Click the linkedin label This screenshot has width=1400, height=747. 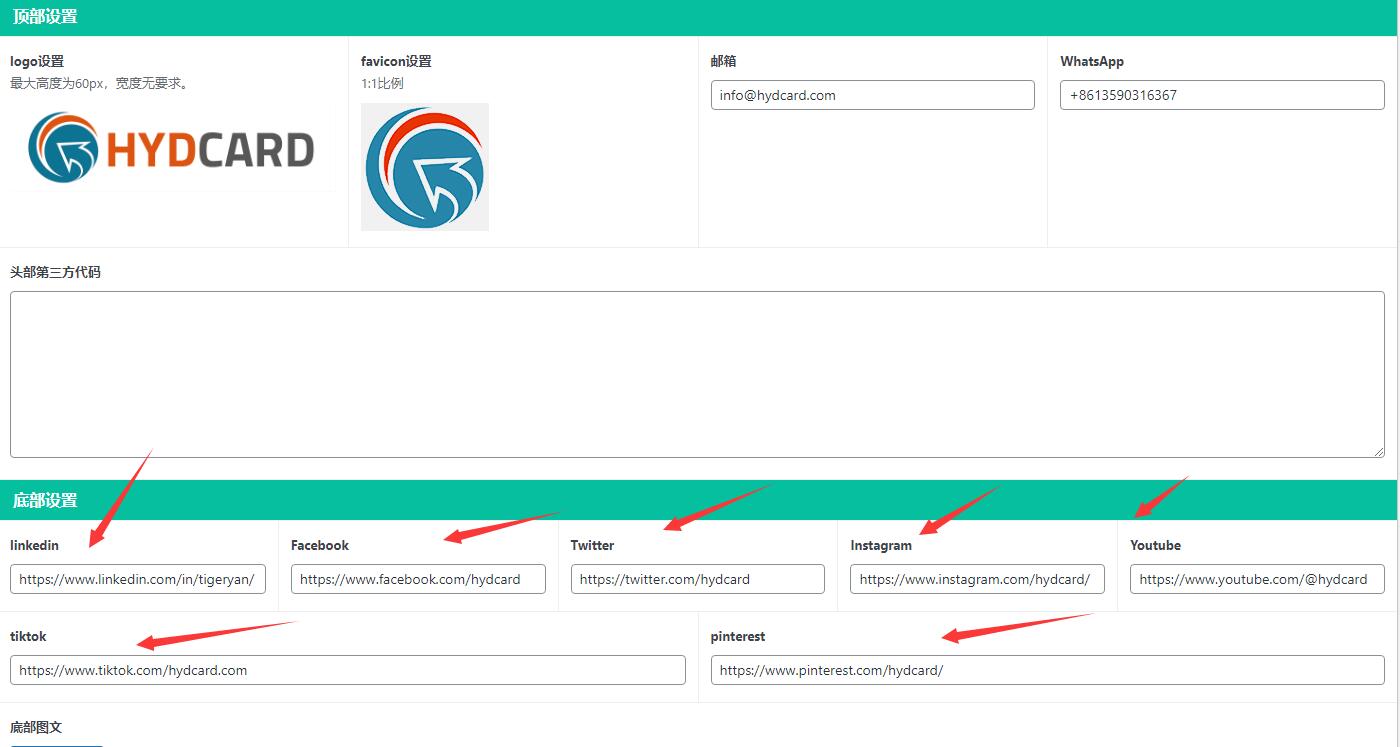34,545
